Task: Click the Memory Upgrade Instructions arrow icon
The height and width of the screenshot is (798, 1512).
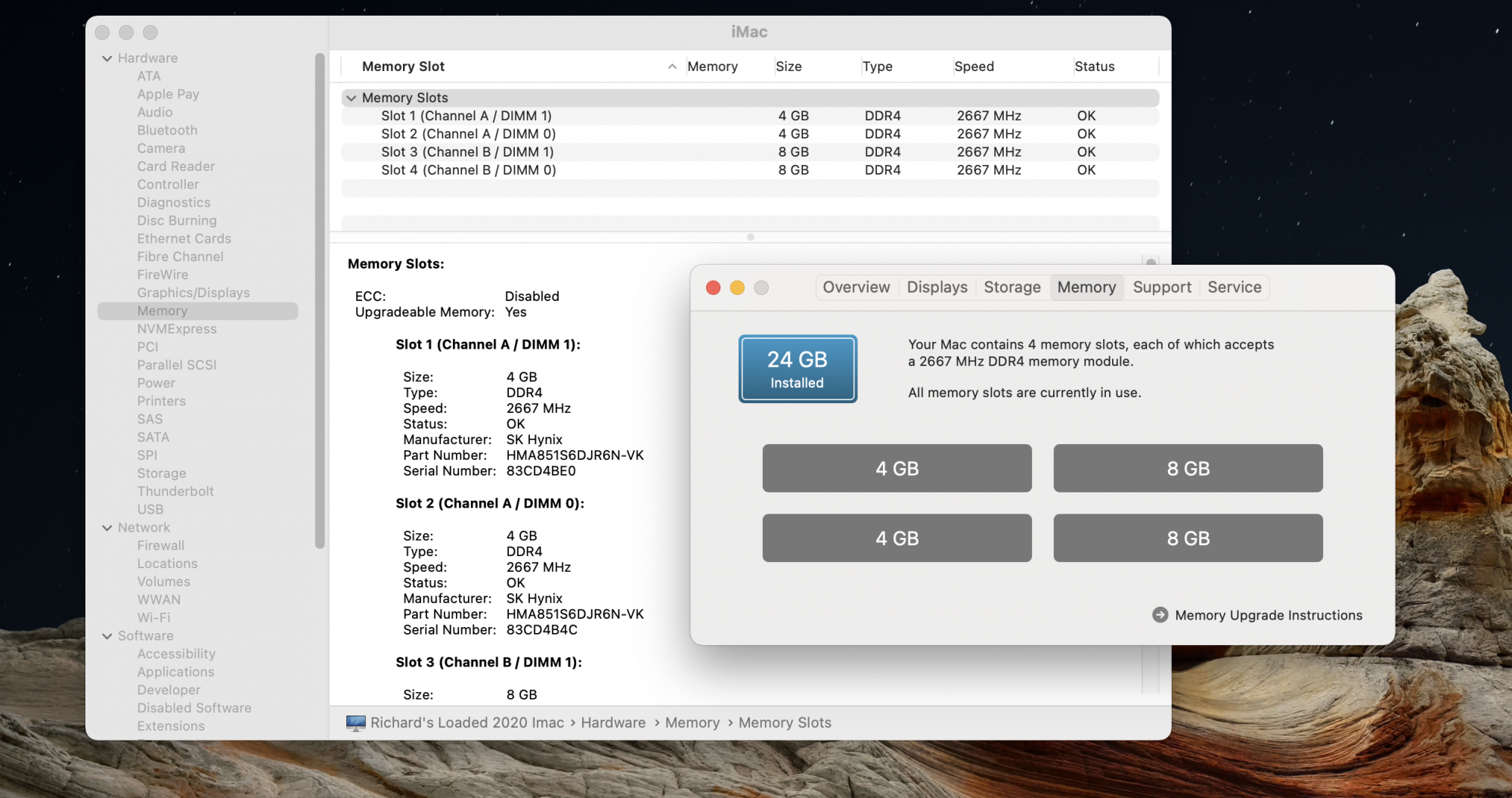Action: (1160, 615)
